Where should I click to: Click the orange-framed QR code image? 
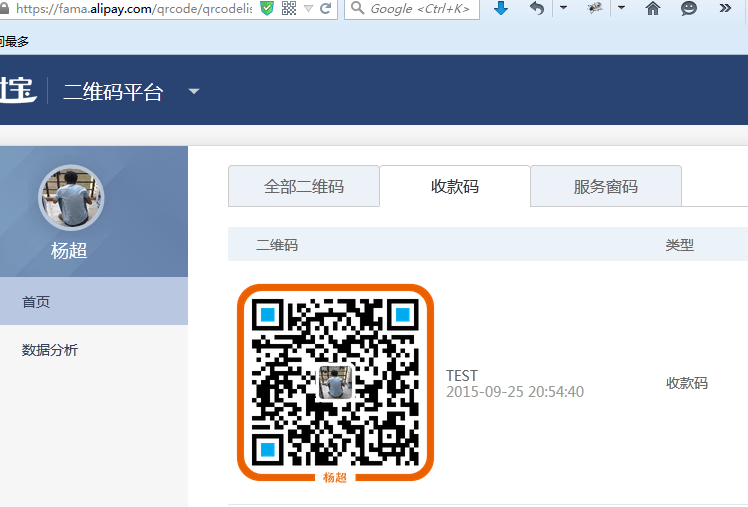point(335,383)
